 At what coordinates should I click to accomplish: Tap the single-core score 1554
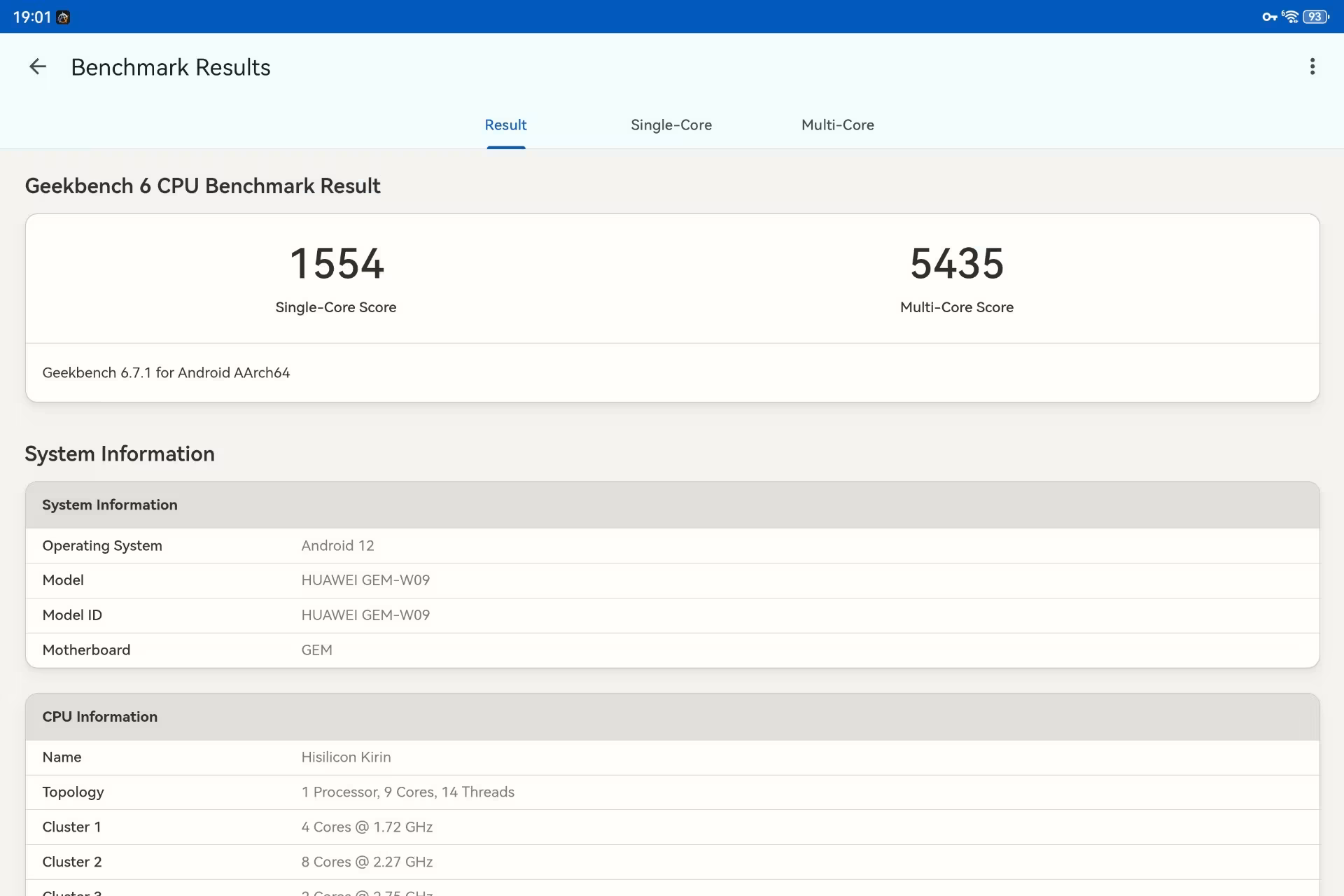coord(337,264)
